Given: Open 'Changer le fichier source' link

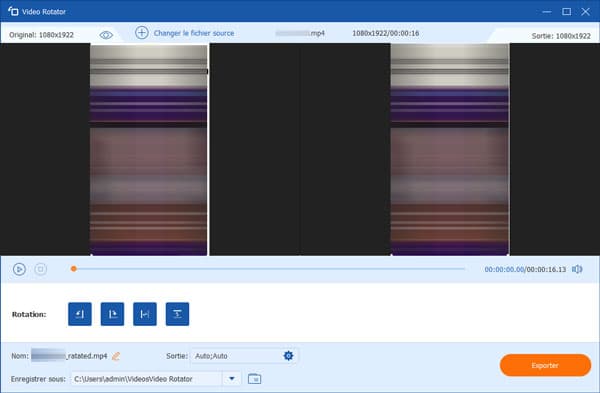Looking at the screenshot, I should [x=194, y=33].
